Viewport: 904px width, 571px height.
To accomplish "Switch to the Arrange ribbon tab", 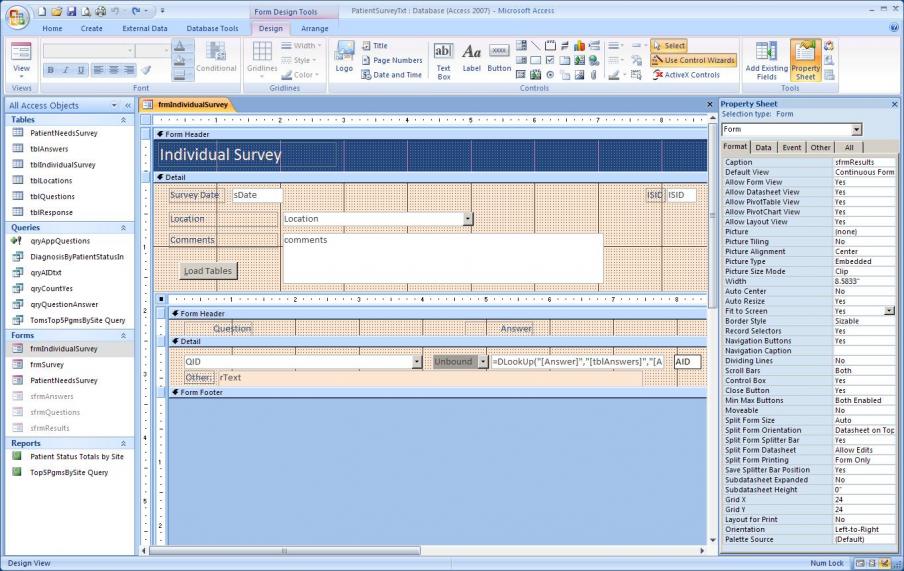I will (315, 28).
